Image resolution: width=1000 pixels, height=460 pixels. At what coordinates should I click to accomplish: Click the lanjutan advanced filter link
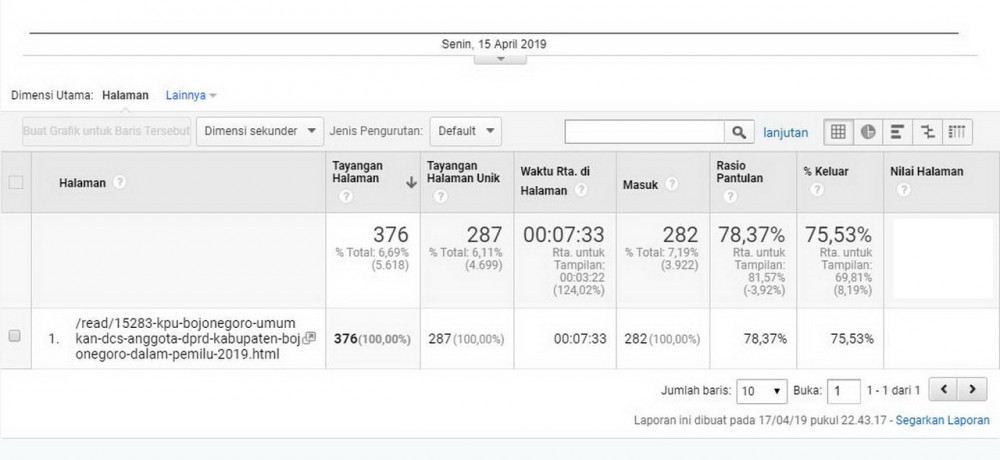pos(785,131)
